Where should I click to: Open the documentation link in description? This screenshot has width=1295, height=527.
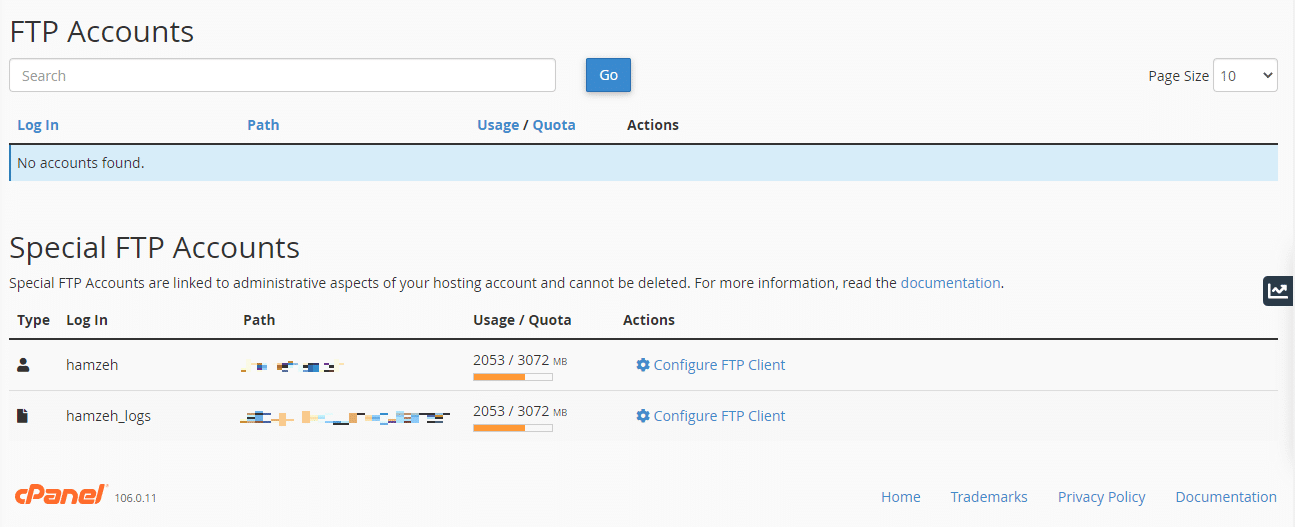950,283
